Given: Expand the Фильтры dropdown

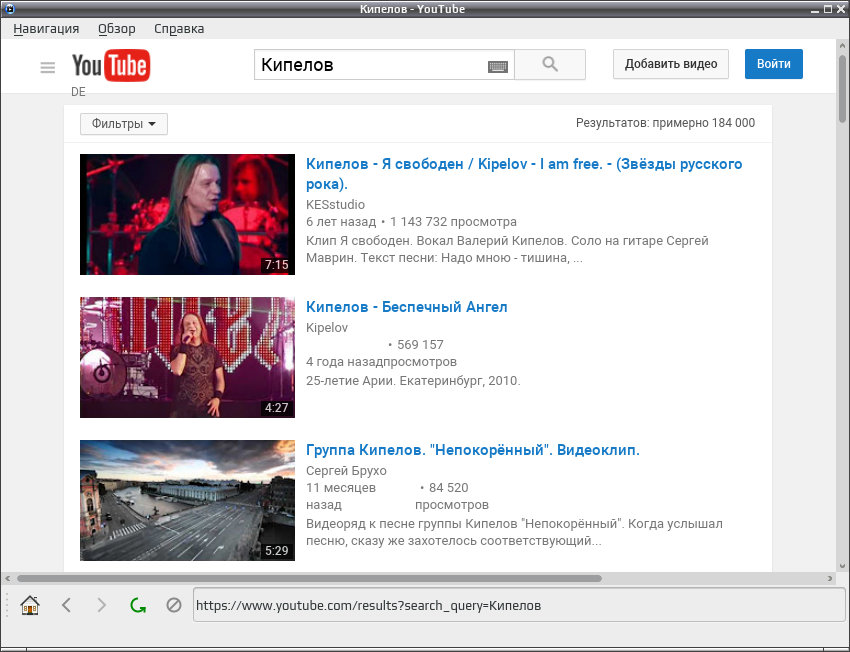Looking at the screenshot, I should (124, 124).
